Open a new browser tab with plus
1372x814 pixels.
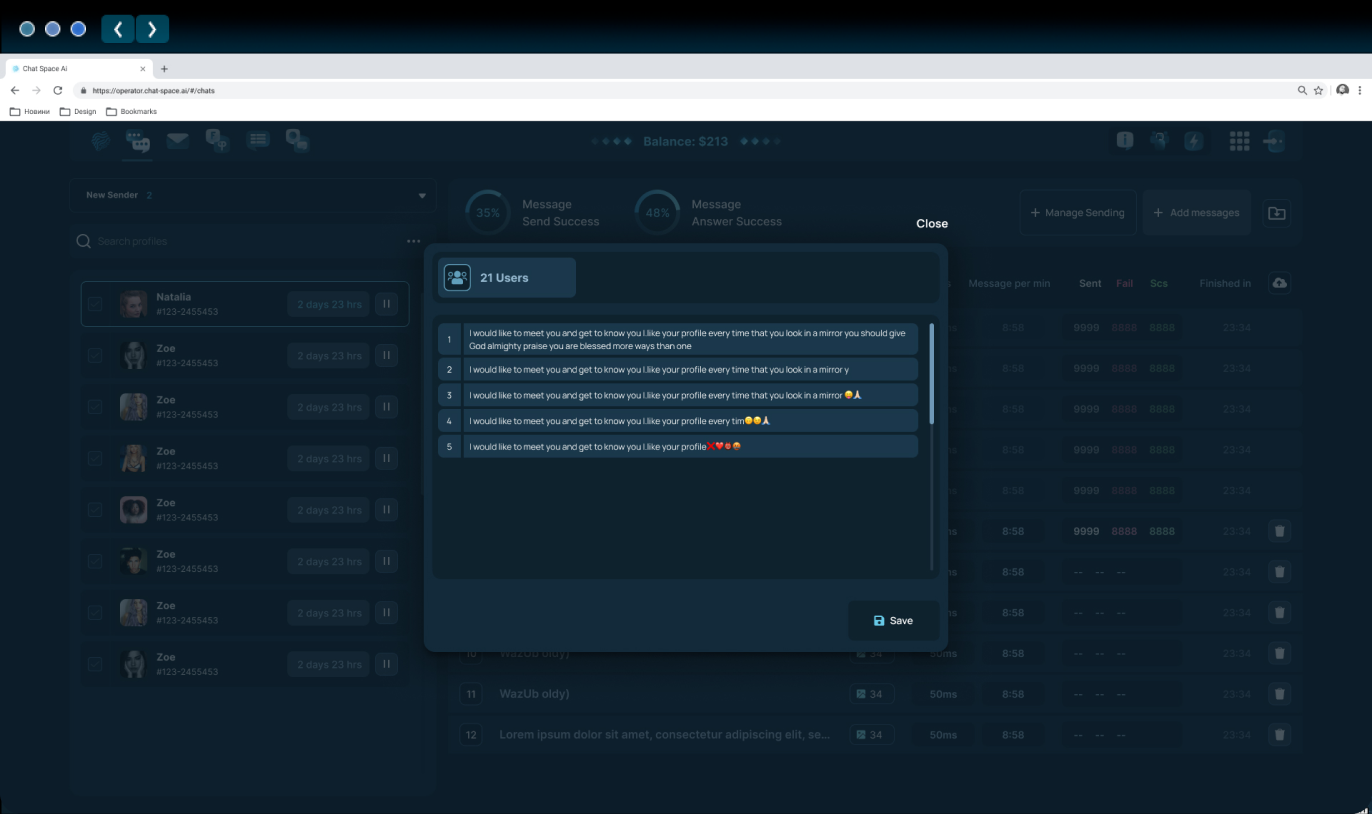tap(164, 69)
